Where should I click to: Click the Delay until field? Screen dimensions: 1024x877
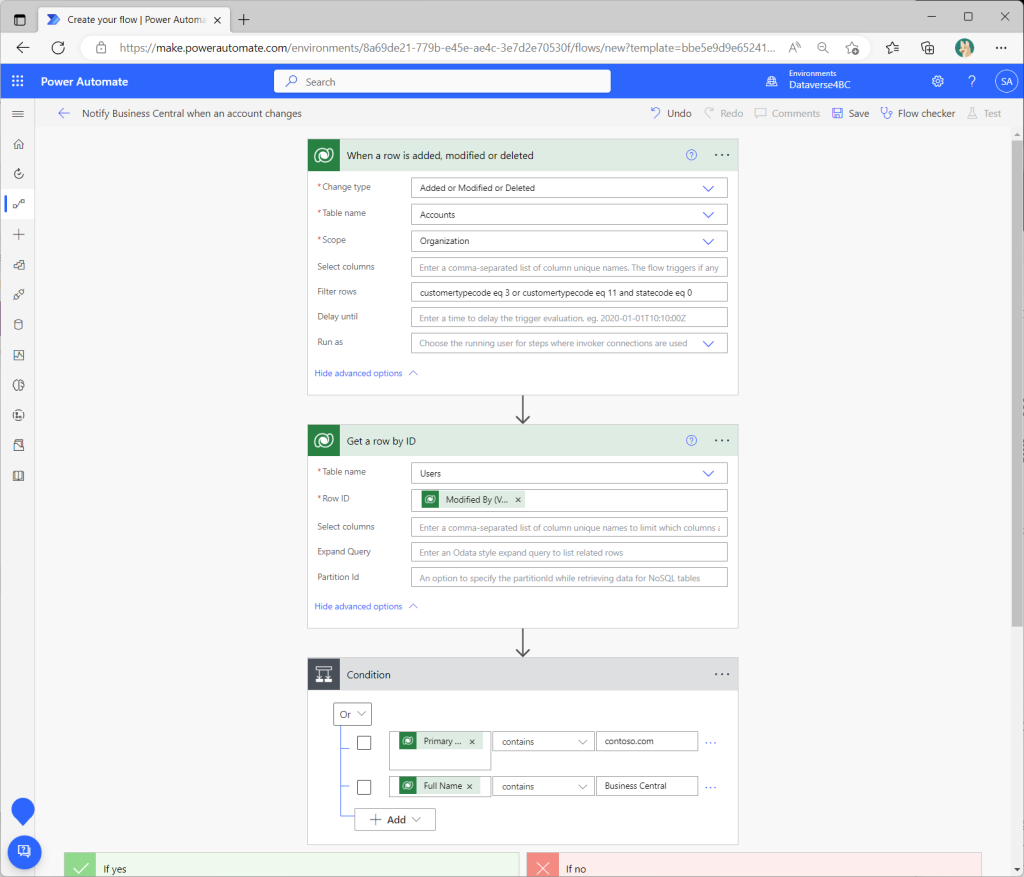coord(569,317)
